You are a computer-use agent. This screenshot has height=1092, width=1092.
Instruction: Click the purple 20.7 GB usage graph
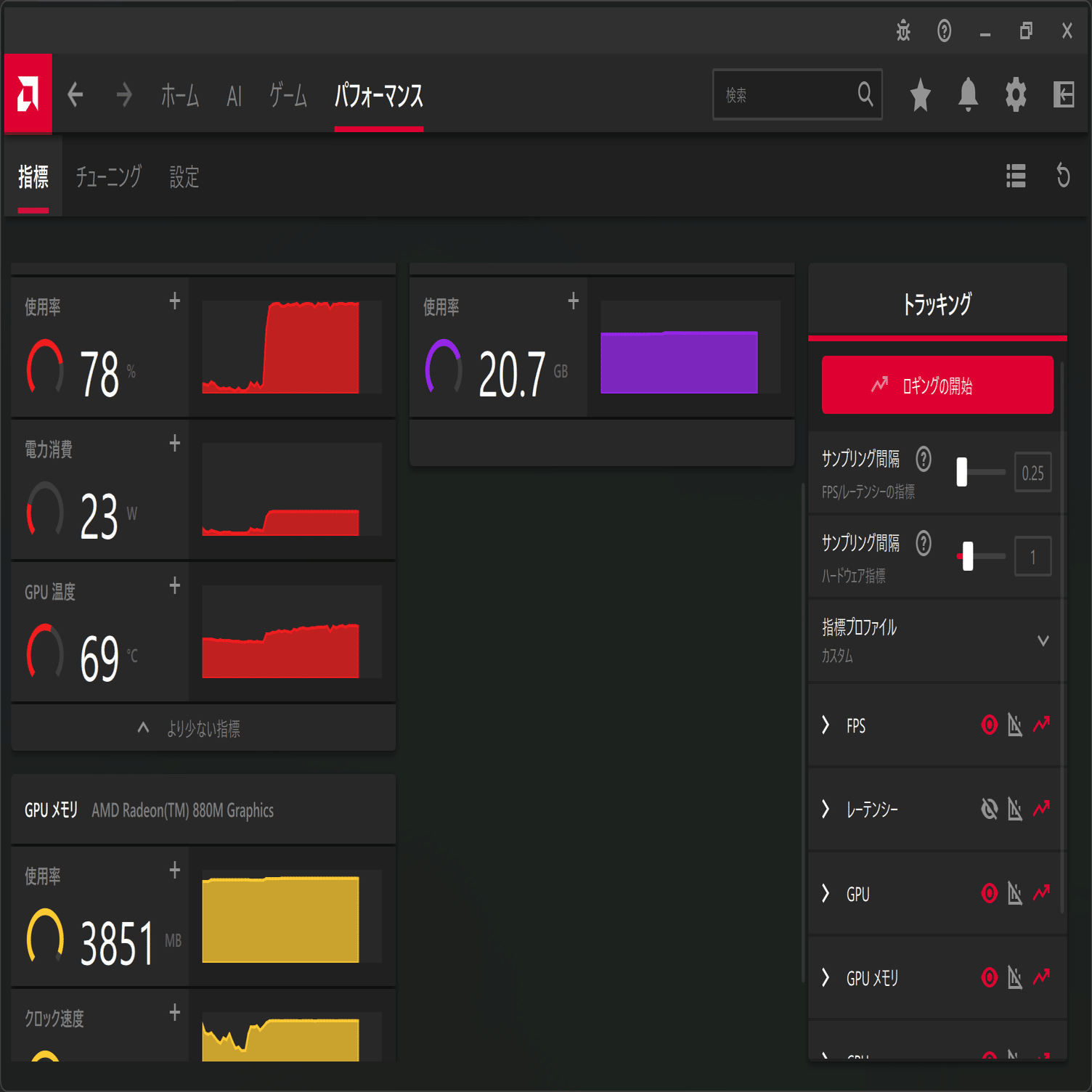pos(690,347)
